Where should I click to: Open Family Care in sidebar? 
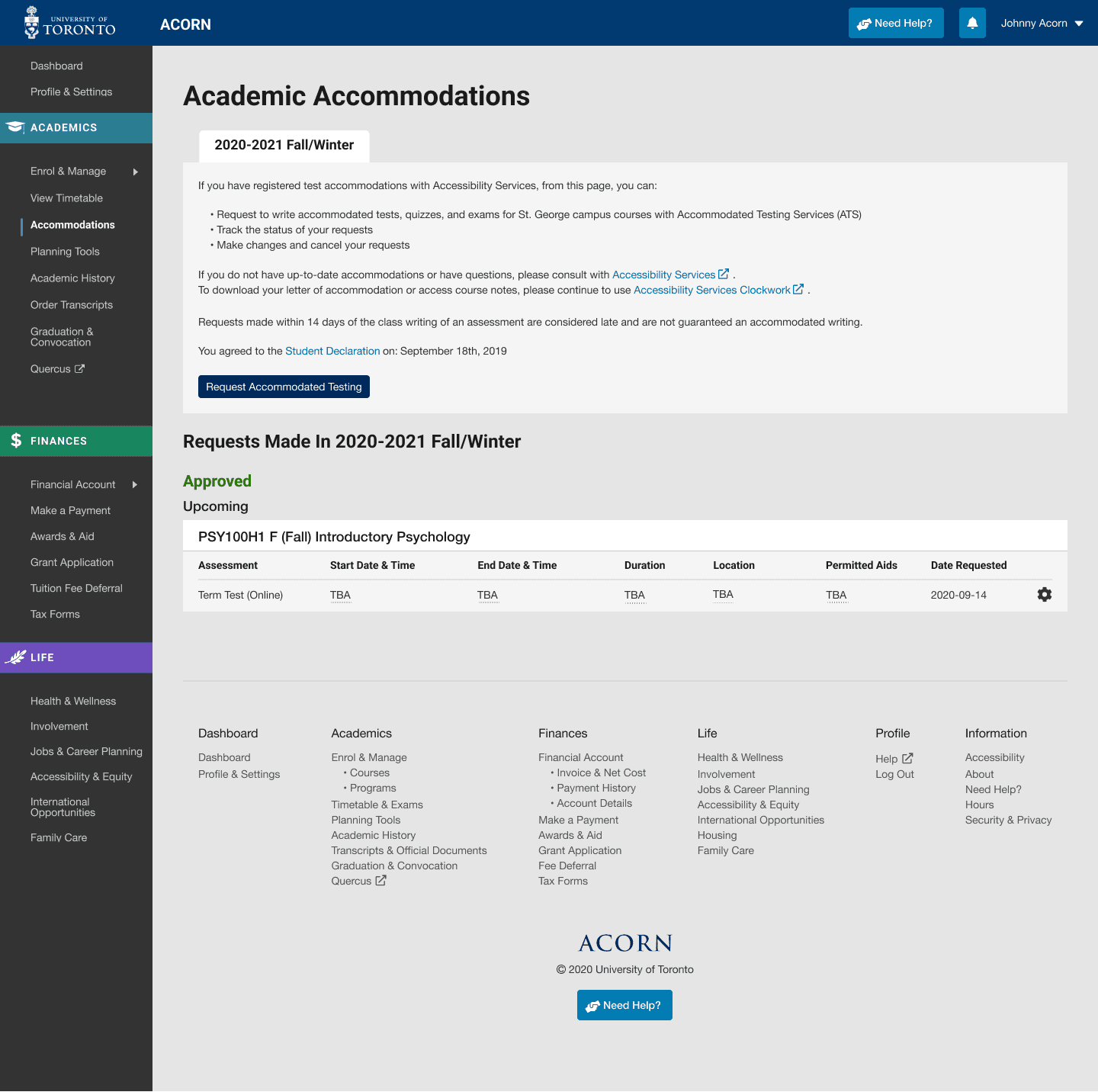(x=59, y=838)
